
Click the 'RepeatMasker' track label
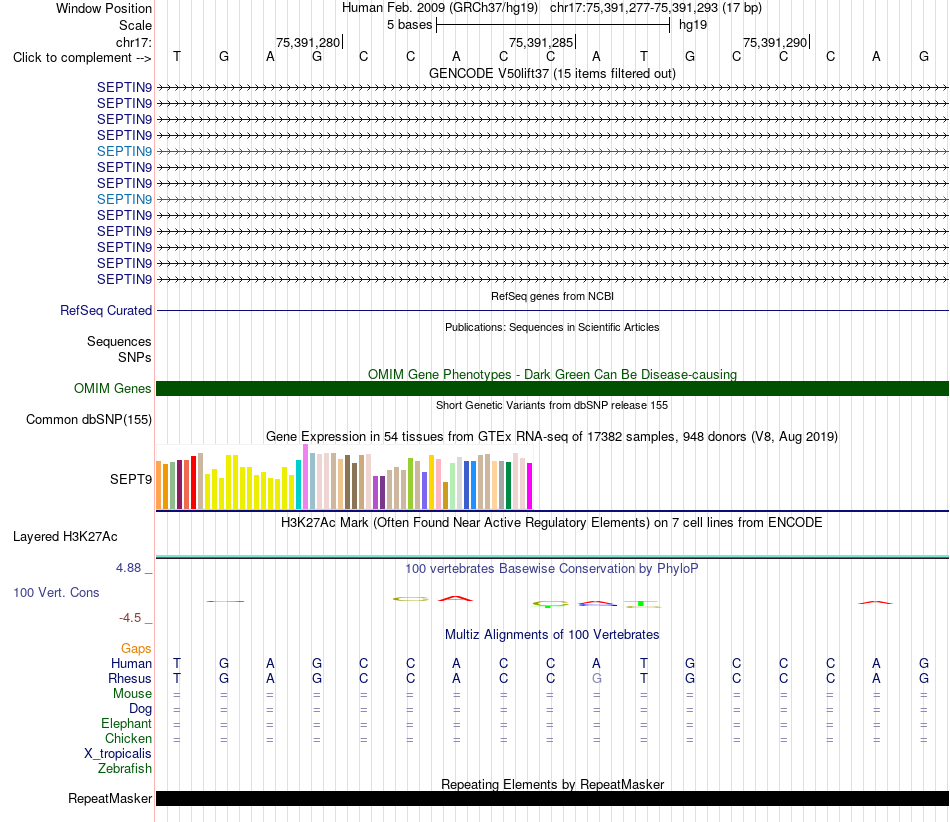pyautogui.click(x=110, y=798)
